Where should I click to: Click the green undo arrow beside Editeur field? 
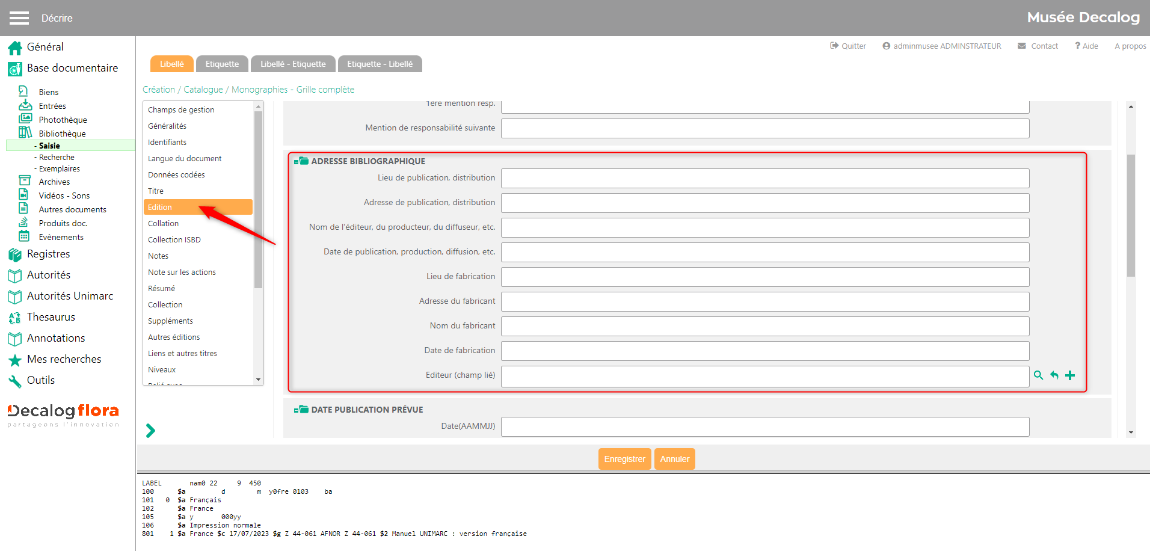pos(1054,376)
